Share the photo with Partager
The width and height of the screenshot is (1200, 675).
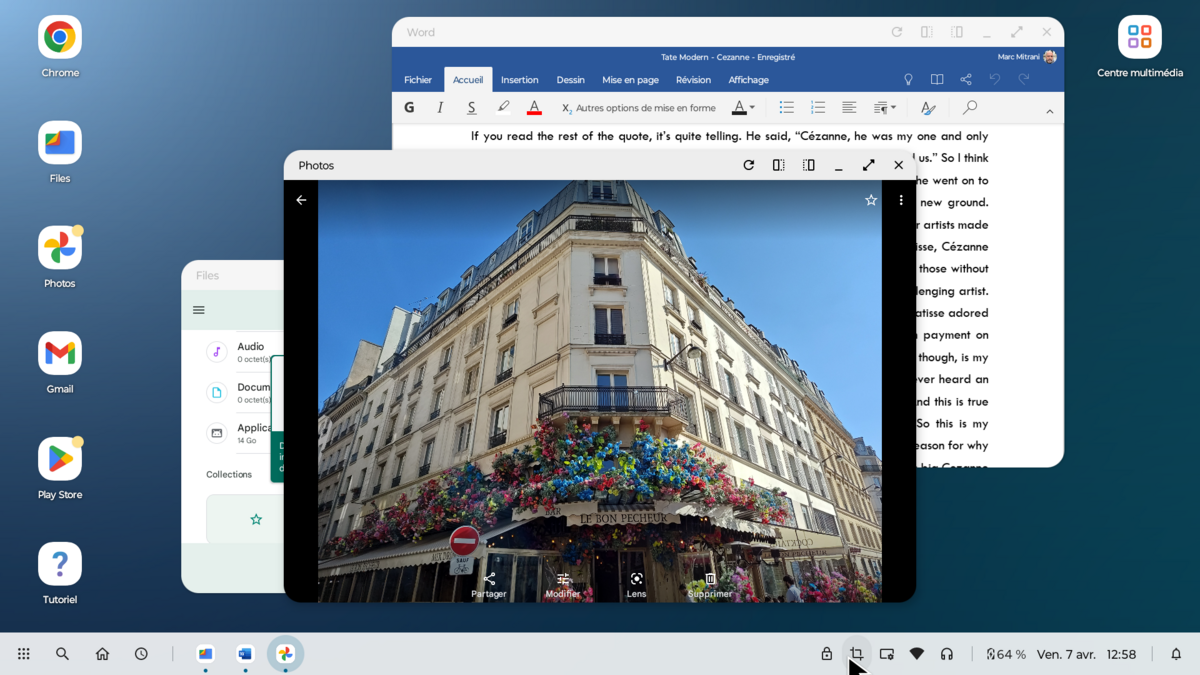tap(489, 586)
